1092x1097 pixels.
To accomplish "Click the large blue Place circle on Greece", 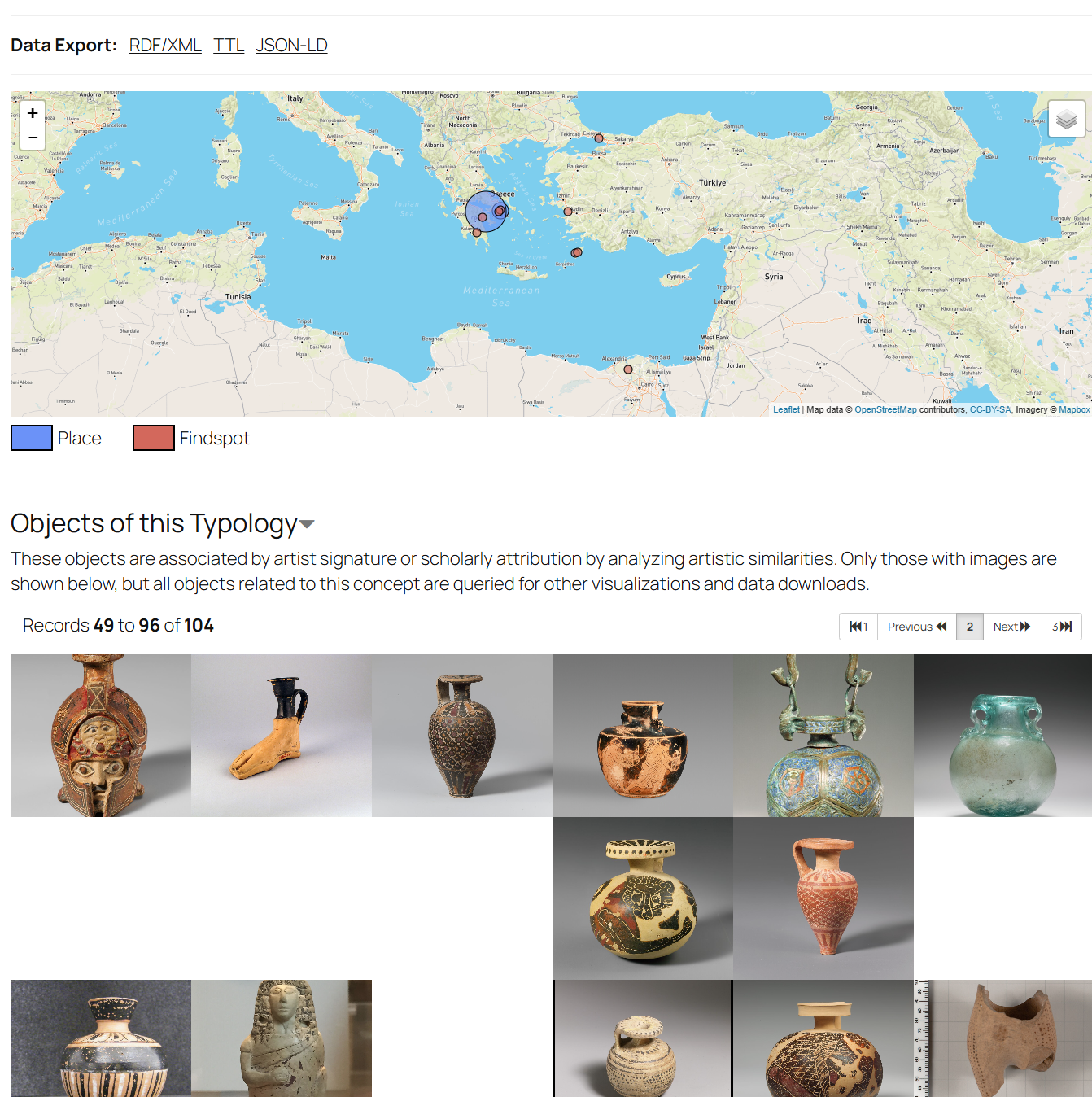I will (x=486, y=212).
